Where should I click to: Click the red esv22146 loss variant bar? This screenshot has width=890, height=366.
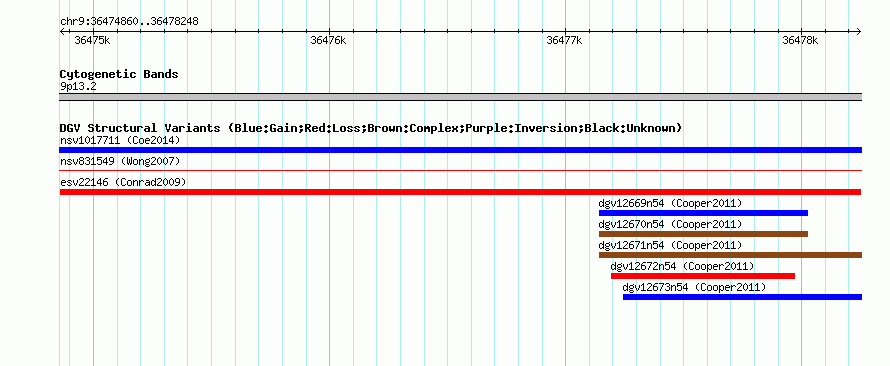pyautogui.click(x=460, y=192)
